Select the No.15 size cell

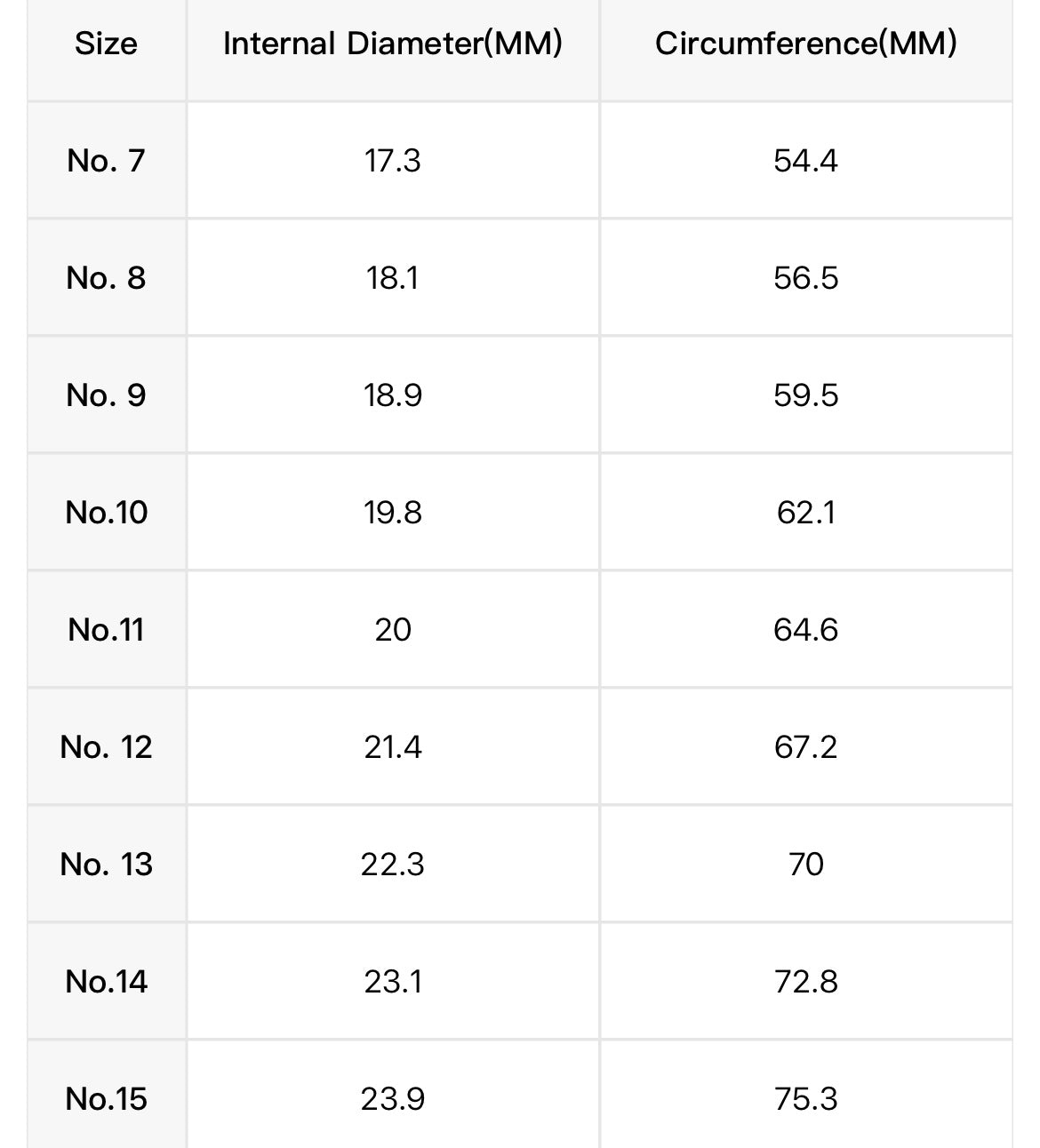pyautogui.click(x=106, y=1099)
